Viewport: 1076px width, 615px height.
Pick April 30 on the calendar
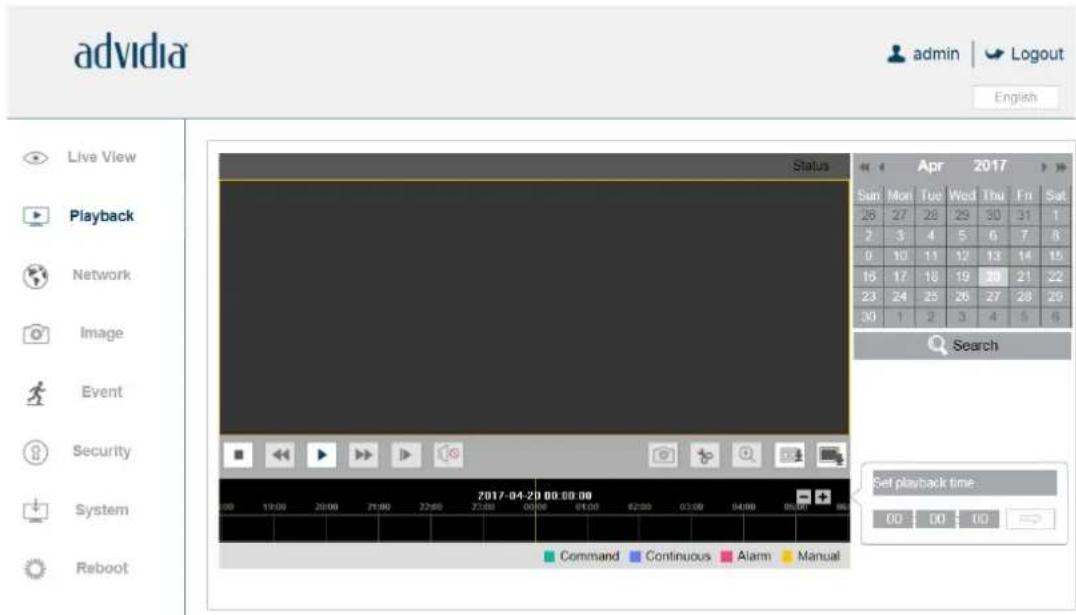868,317
